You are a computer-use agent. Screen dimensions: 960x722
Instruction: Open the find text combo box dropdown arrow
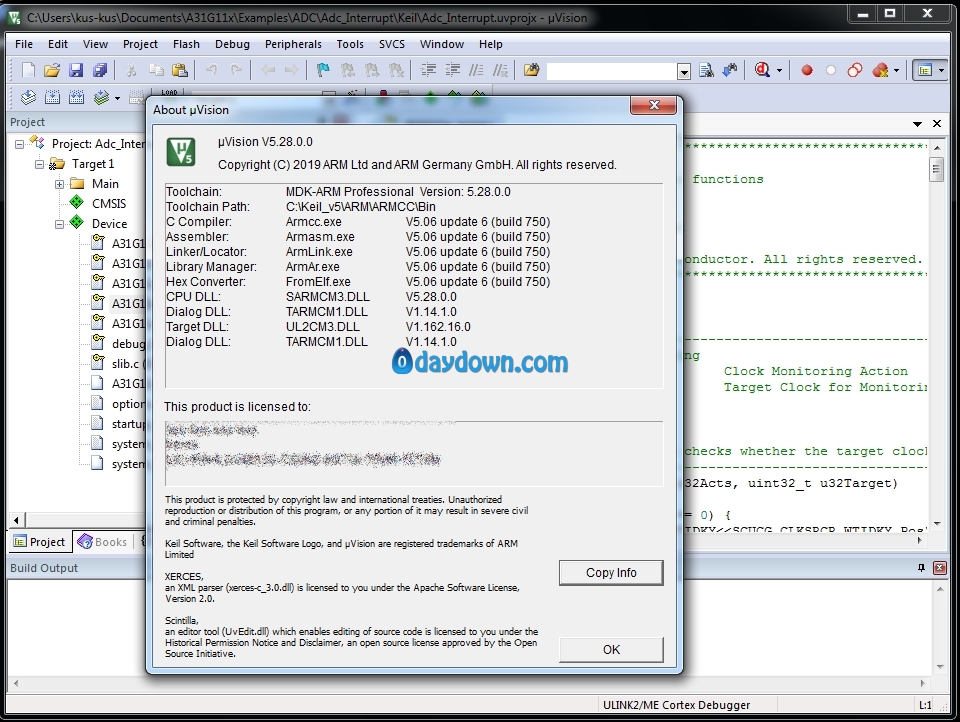[684, 72]
